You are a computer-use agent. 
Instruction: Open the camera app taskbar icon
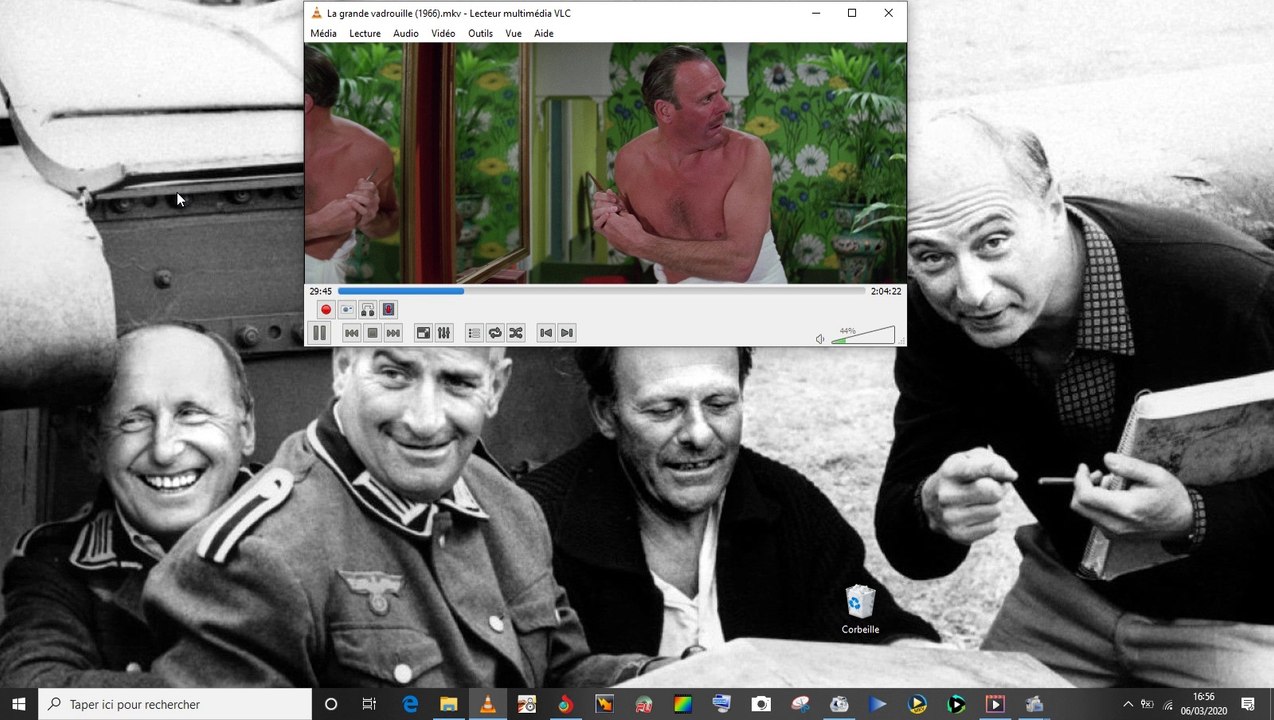coord(761,704)
